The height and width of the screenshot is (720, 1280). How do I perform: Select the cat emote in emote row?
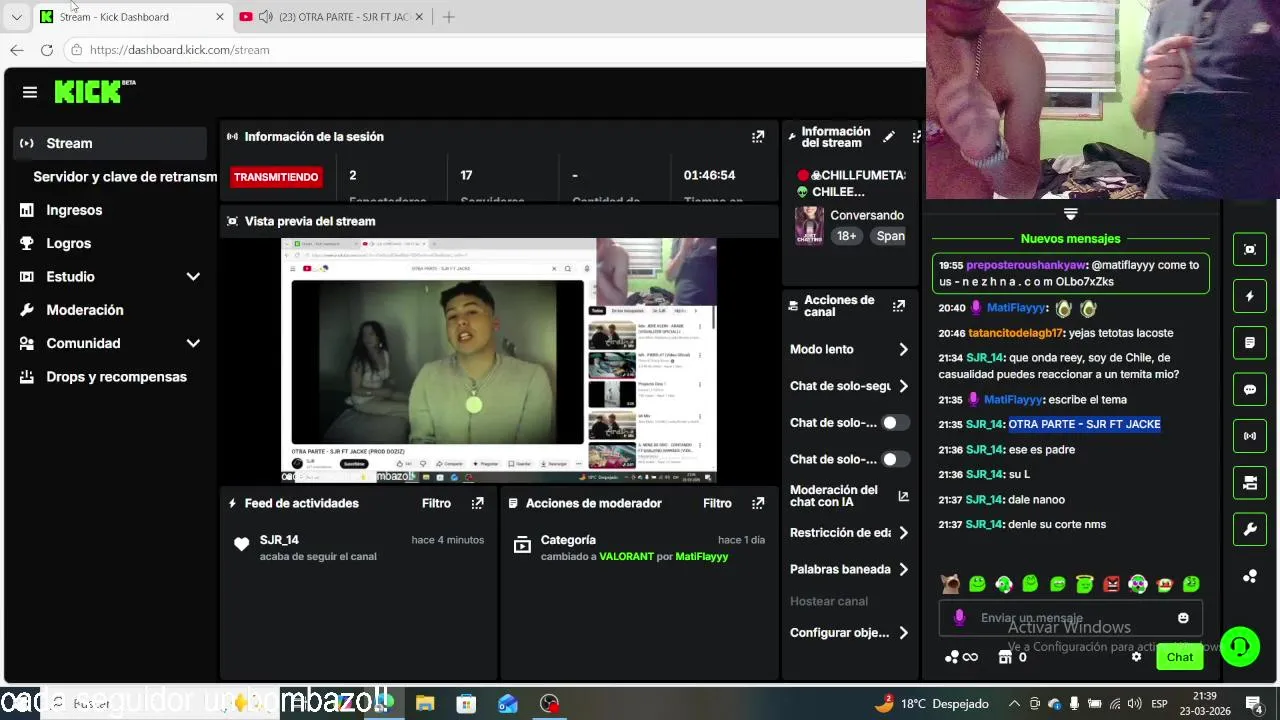(x=951, y=584)
